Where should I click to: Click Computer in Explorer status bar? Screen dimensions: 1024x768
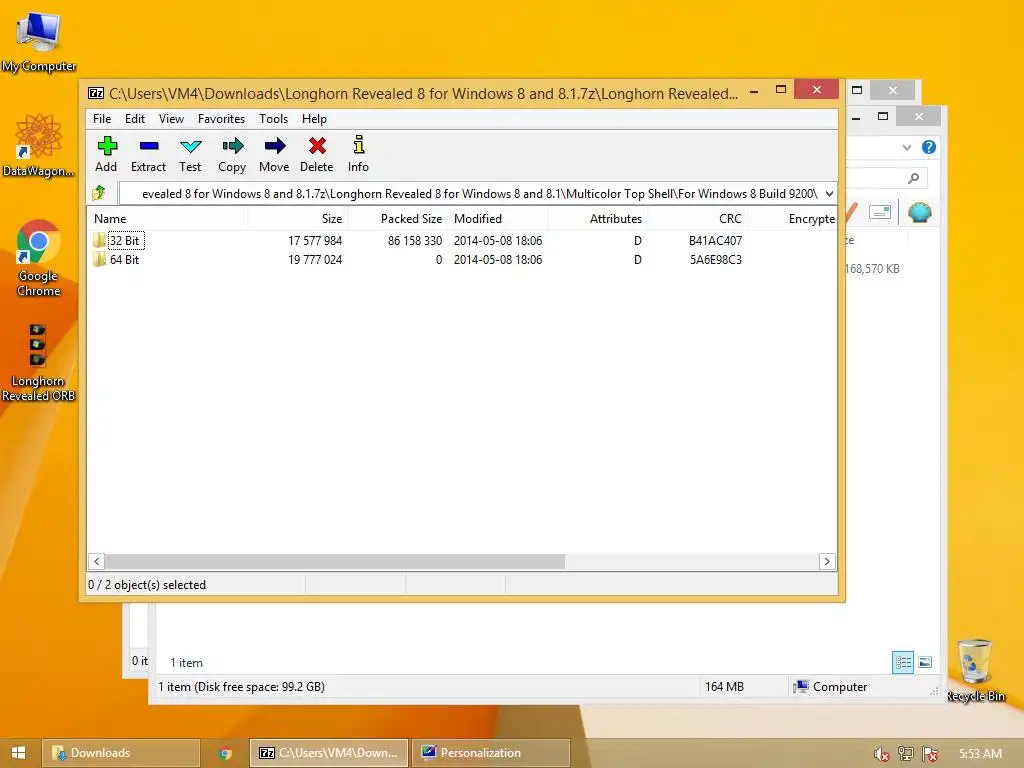click(830, 686)
